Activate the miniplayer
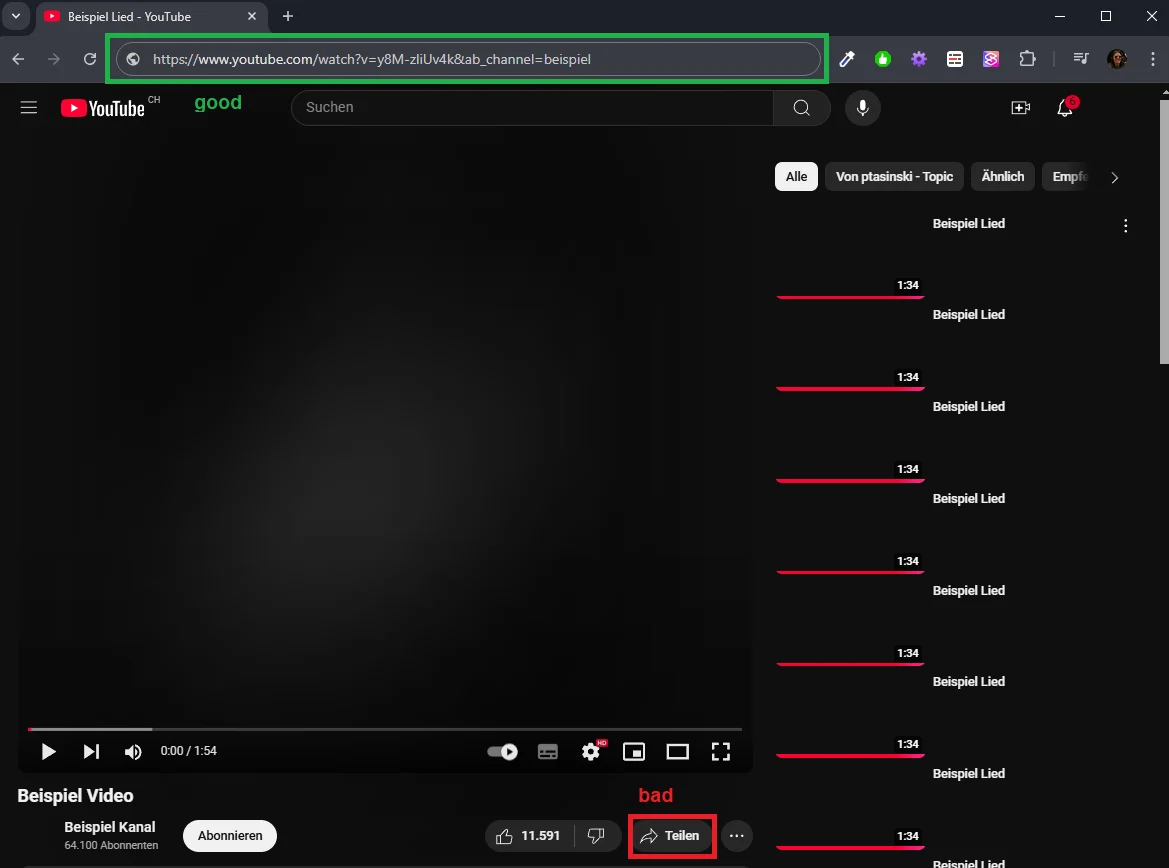1169x868 pixels. [x=634, y=752]
